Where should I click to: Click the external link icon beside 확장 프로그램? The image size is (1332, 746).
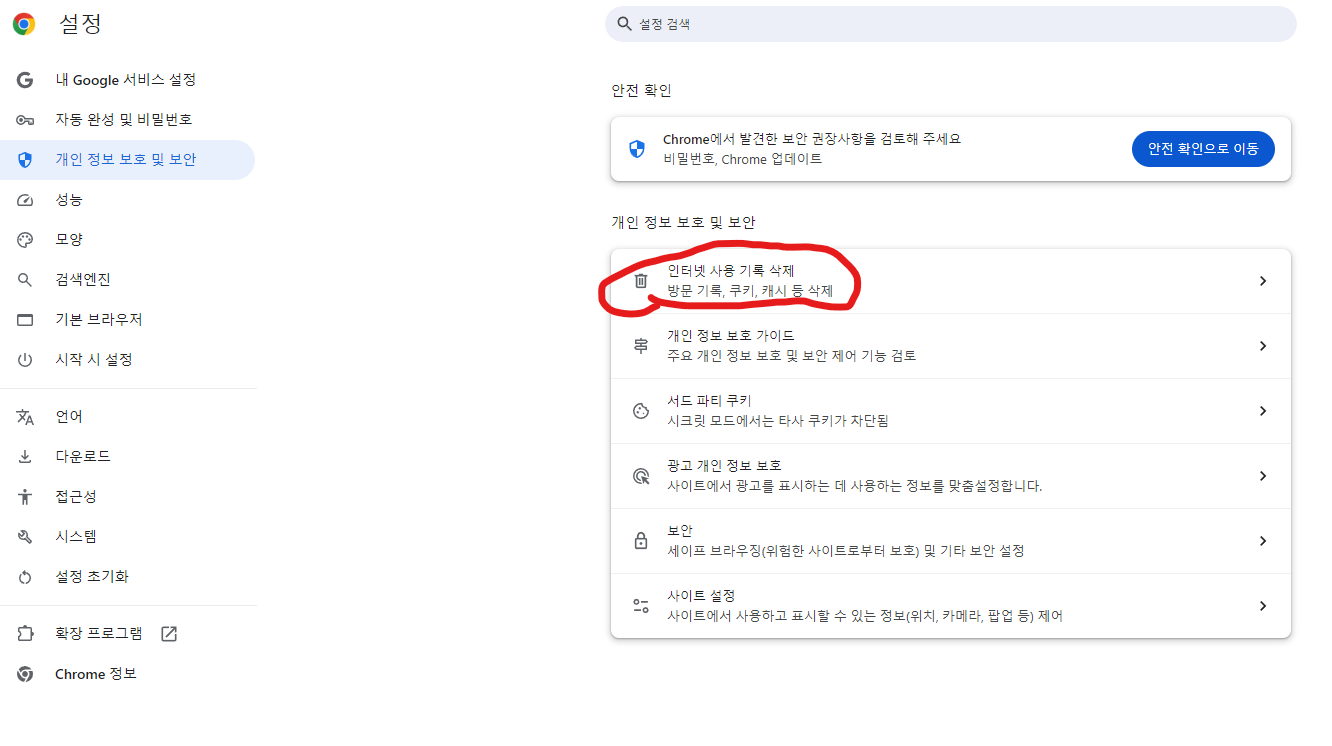[169, 634]
